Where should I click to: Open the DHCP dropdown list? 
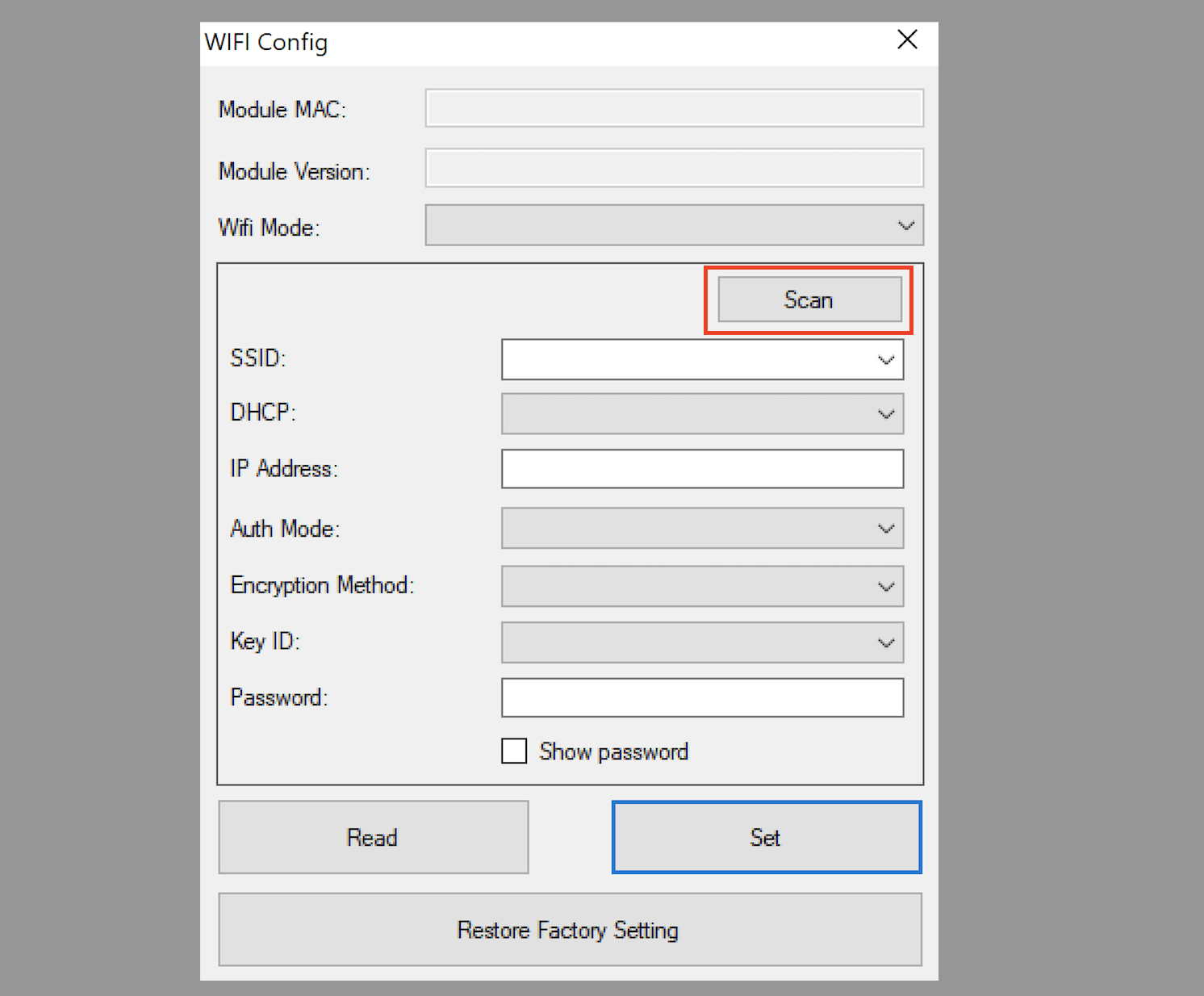click(885, 414)
